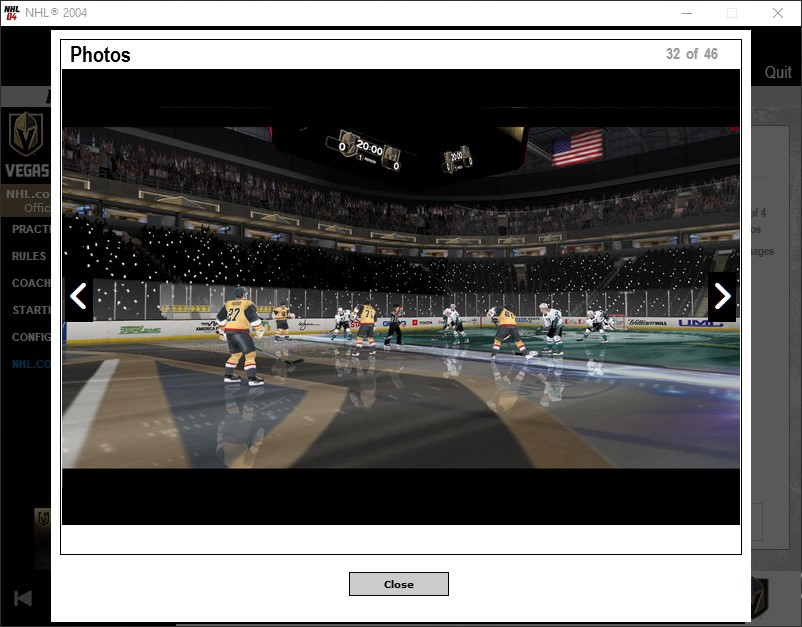802x627 pixels.
Task: Close the NHL 2004 window
Action: coord(778,13)
